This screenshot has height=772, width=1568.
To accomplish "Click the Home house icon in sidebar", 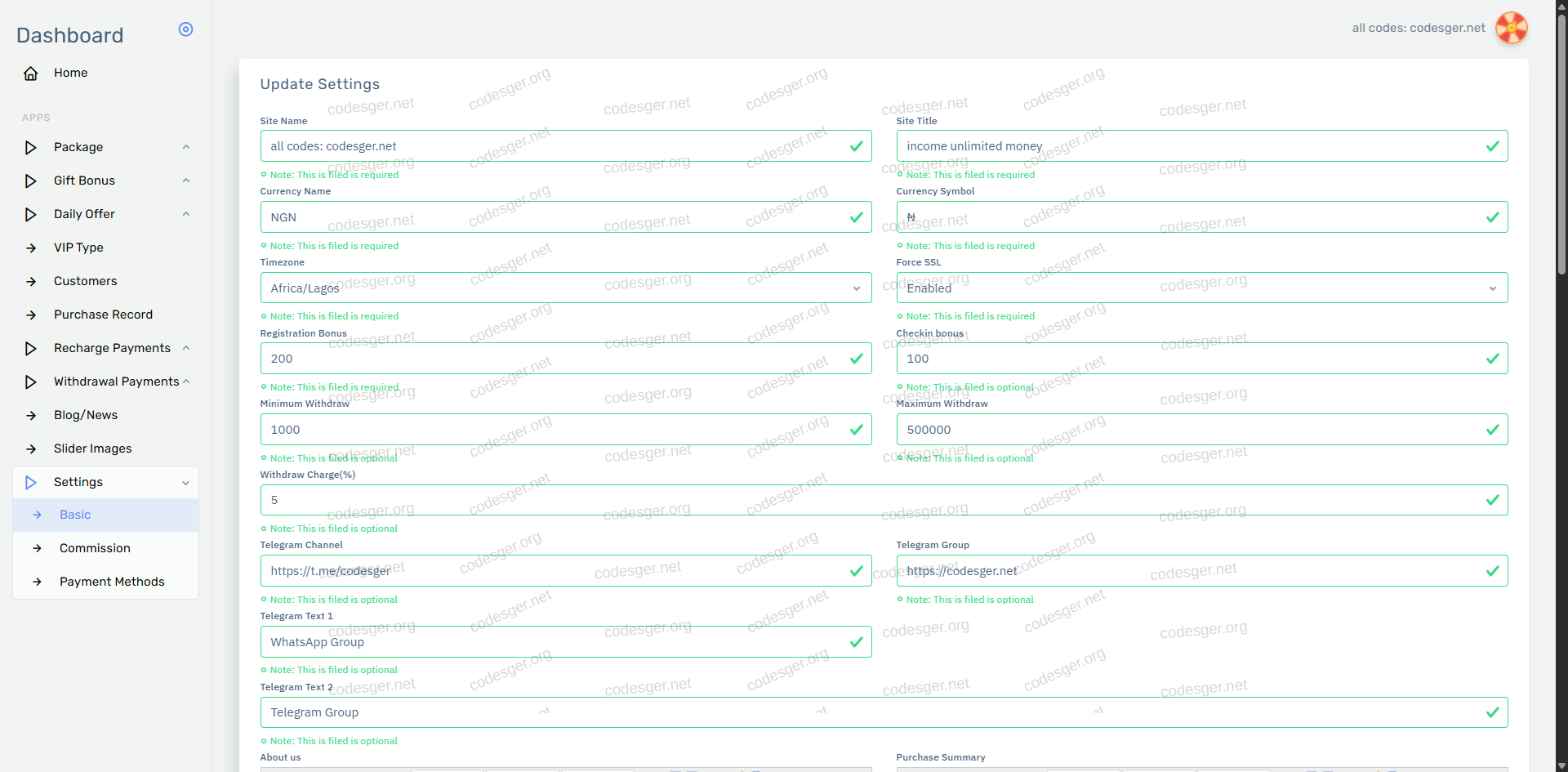I will point(31,74).
